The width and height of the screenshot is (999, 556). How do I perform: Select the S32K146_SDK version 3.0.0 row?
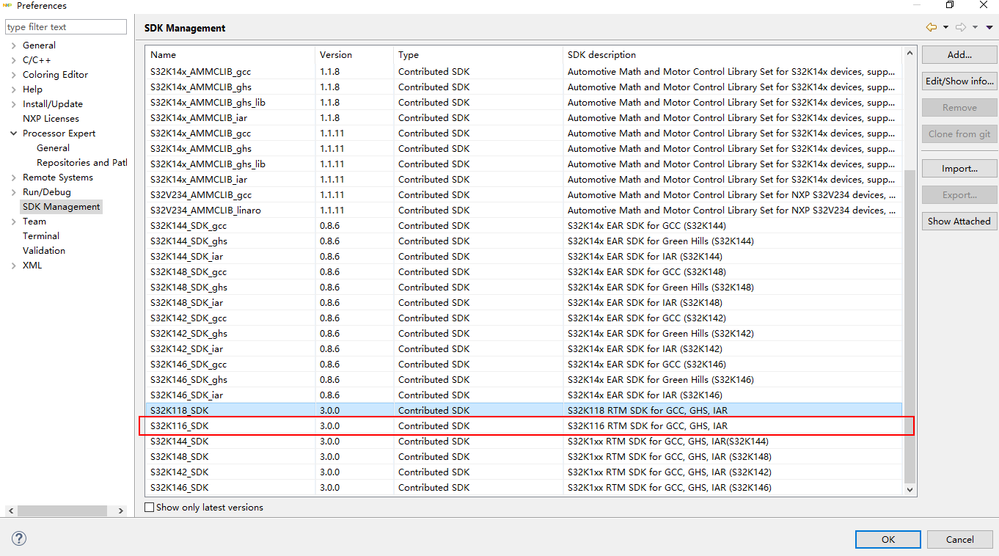point(524,487)
